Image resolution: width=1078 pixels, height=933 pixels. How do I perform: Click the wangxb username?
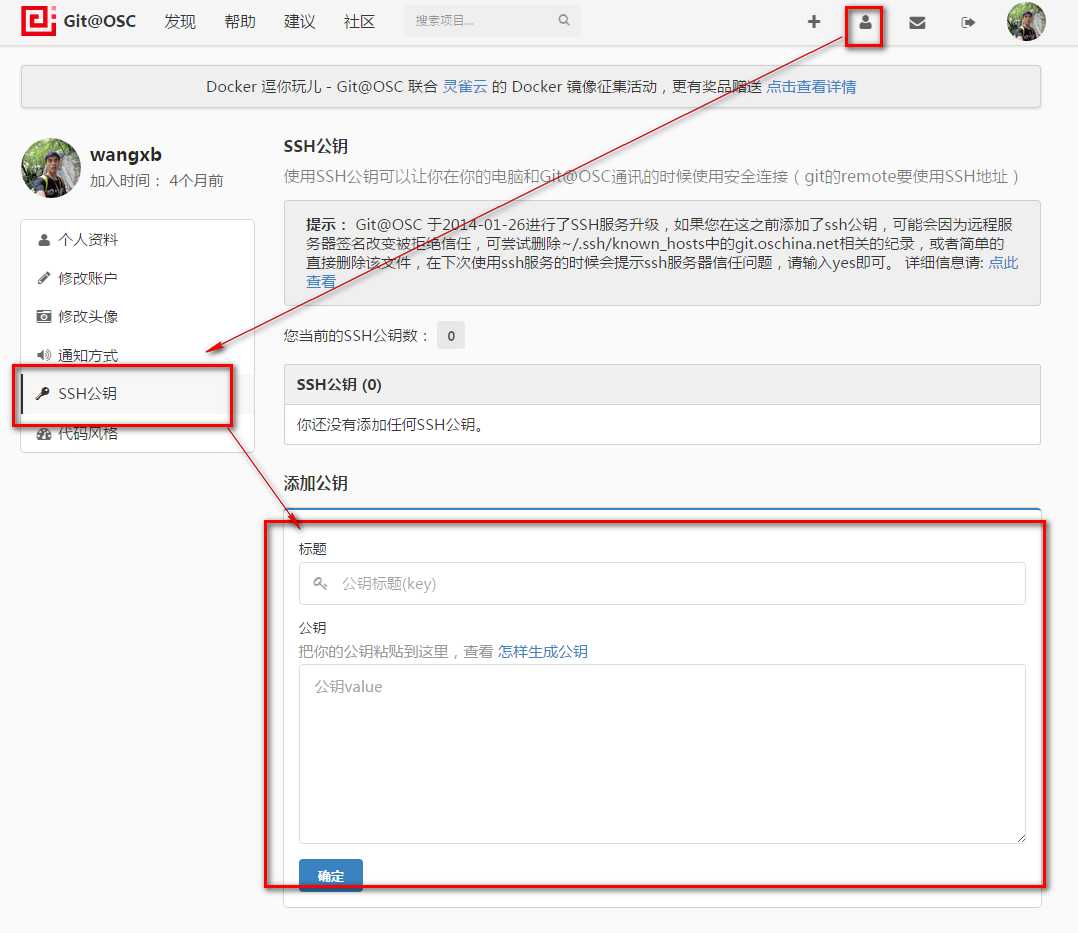[126, 155]
